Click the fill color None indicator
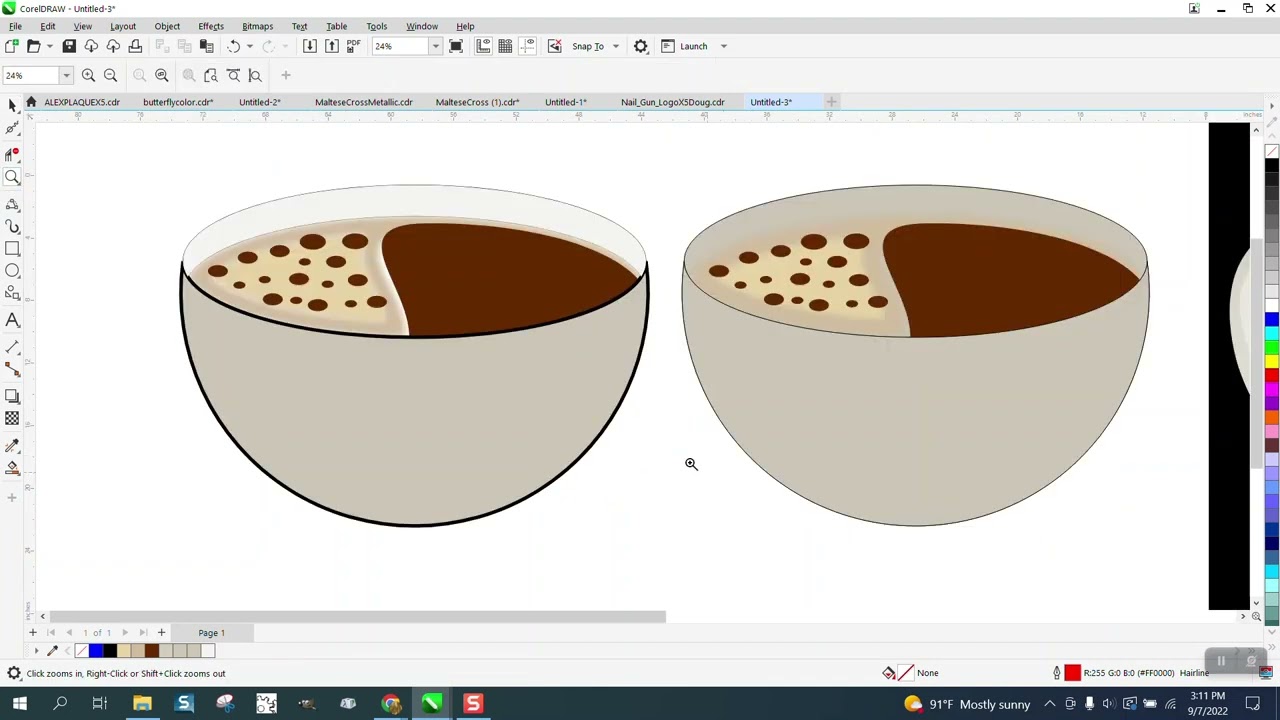1280x720 pixels. click(x=906, y=673)
